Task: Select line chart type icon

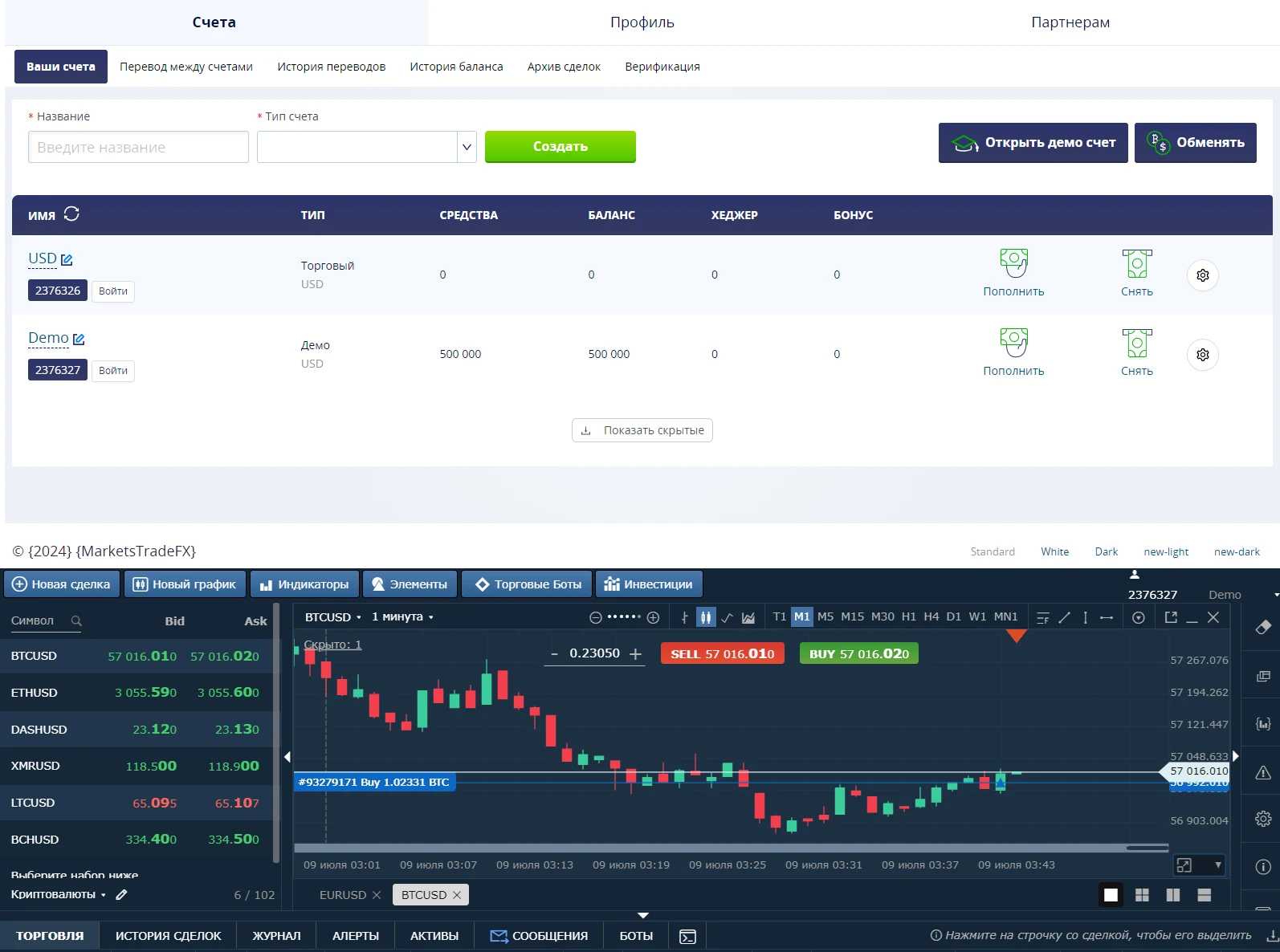Action: [727, 617]
